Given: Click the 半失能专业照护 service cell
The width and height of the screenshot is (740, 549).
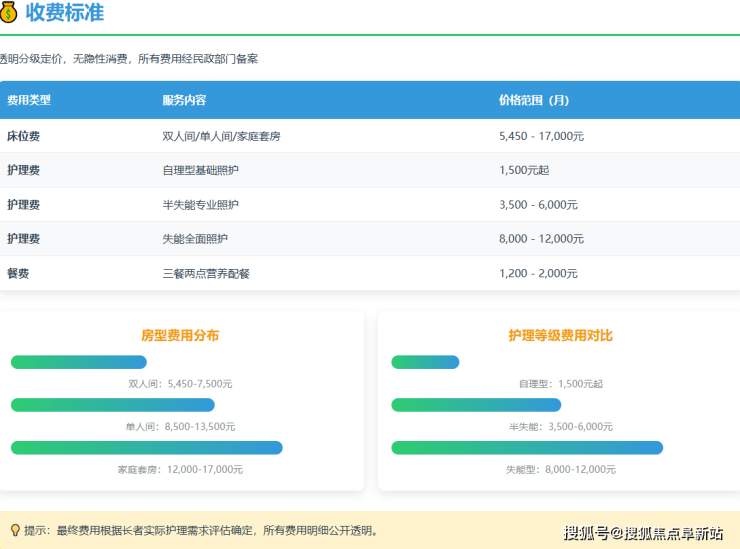Looking at the screenshot, I should coord(200,205).
